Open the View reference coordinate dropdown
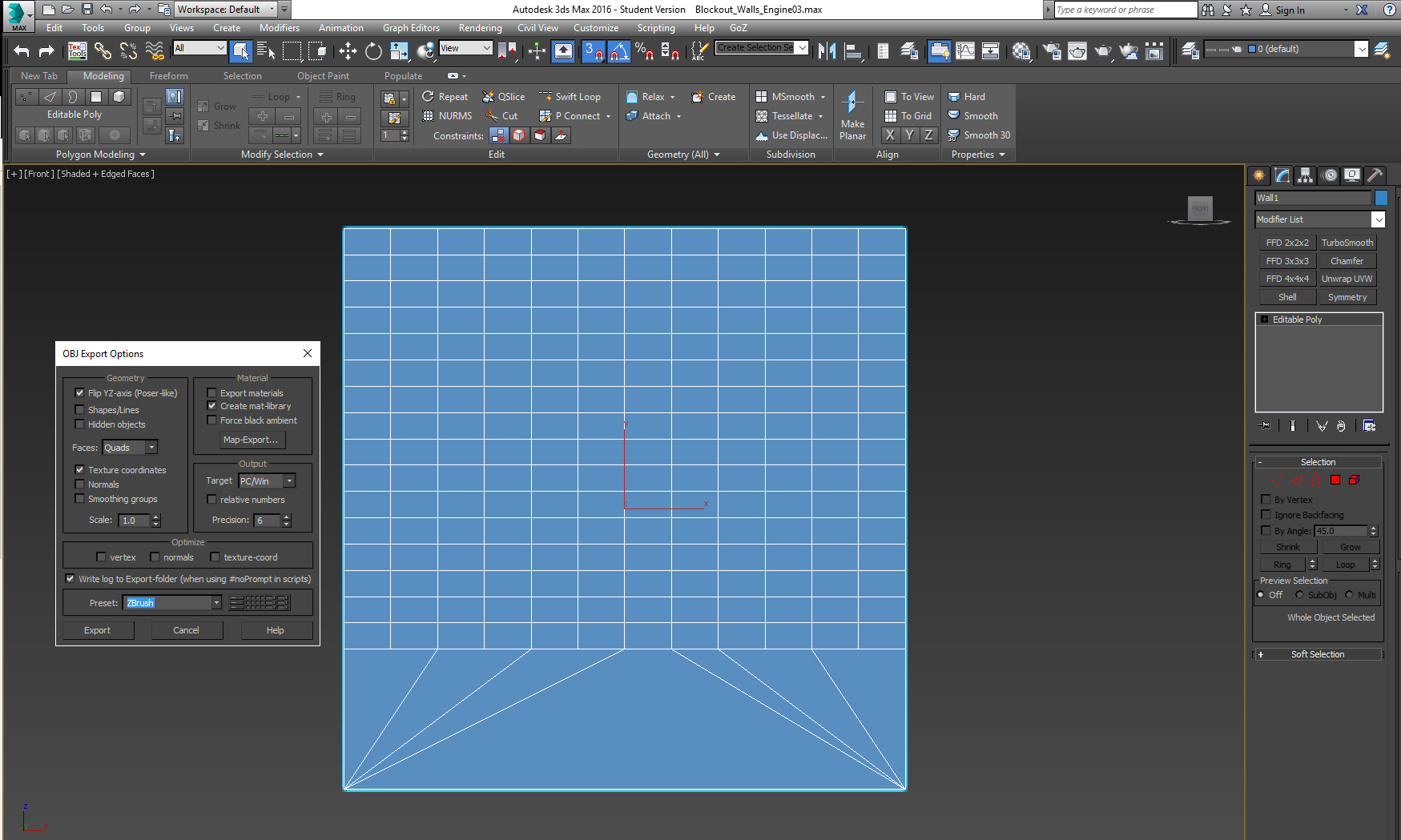 click(465, 48)
